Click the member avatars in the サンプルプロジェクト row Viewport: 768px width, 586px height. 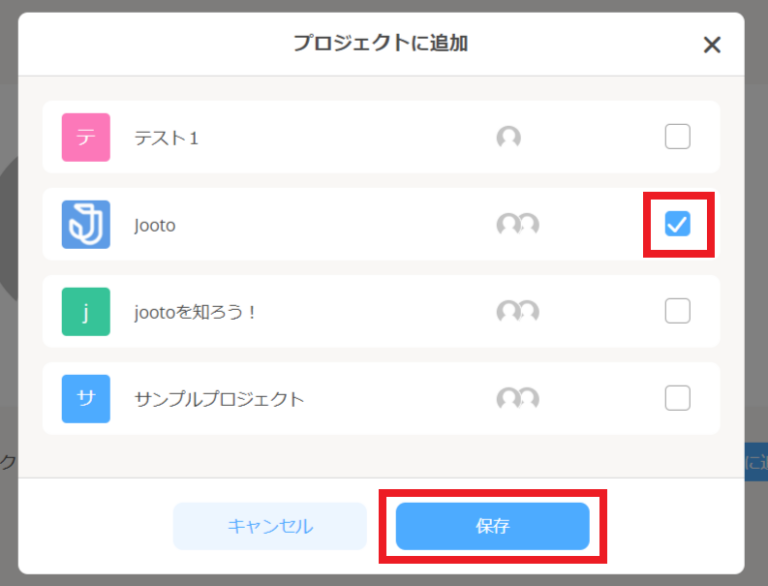(x=517, y=399)
